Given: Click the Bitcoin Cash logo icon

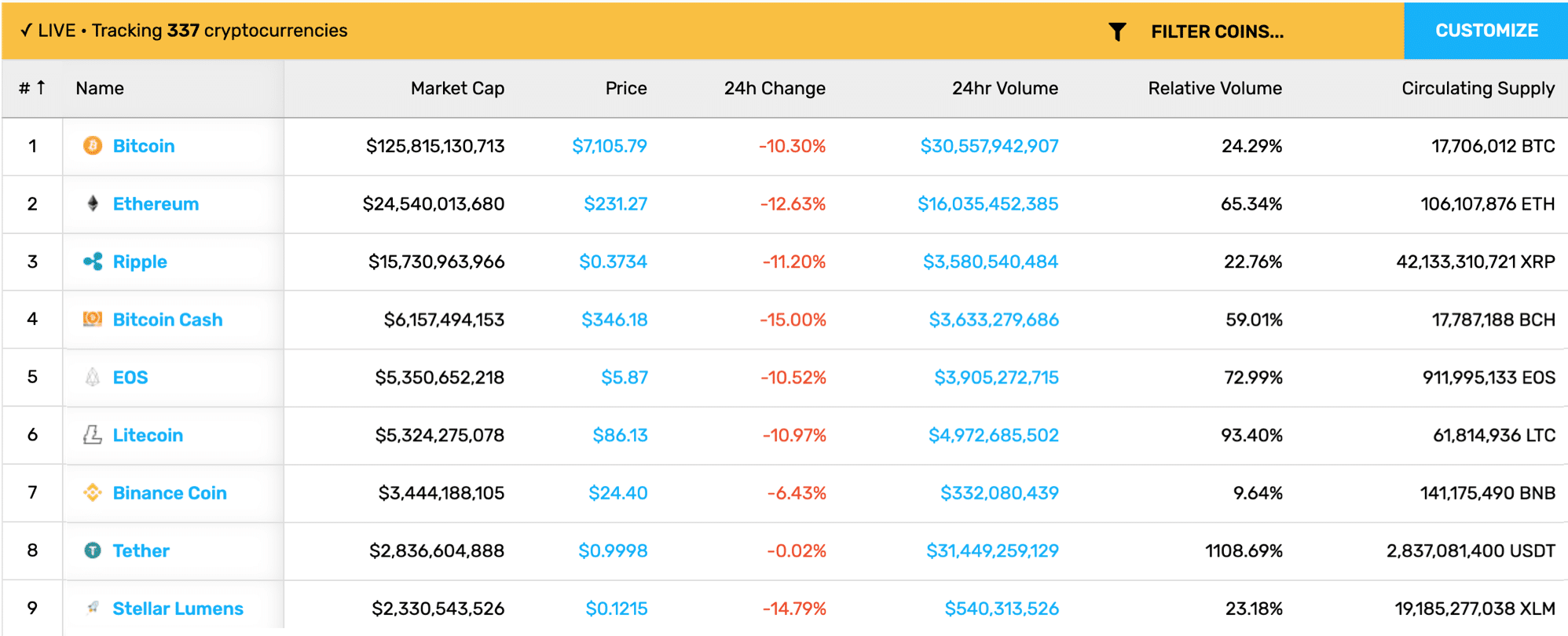Looking at the screenshot, I should click(93, 320).
